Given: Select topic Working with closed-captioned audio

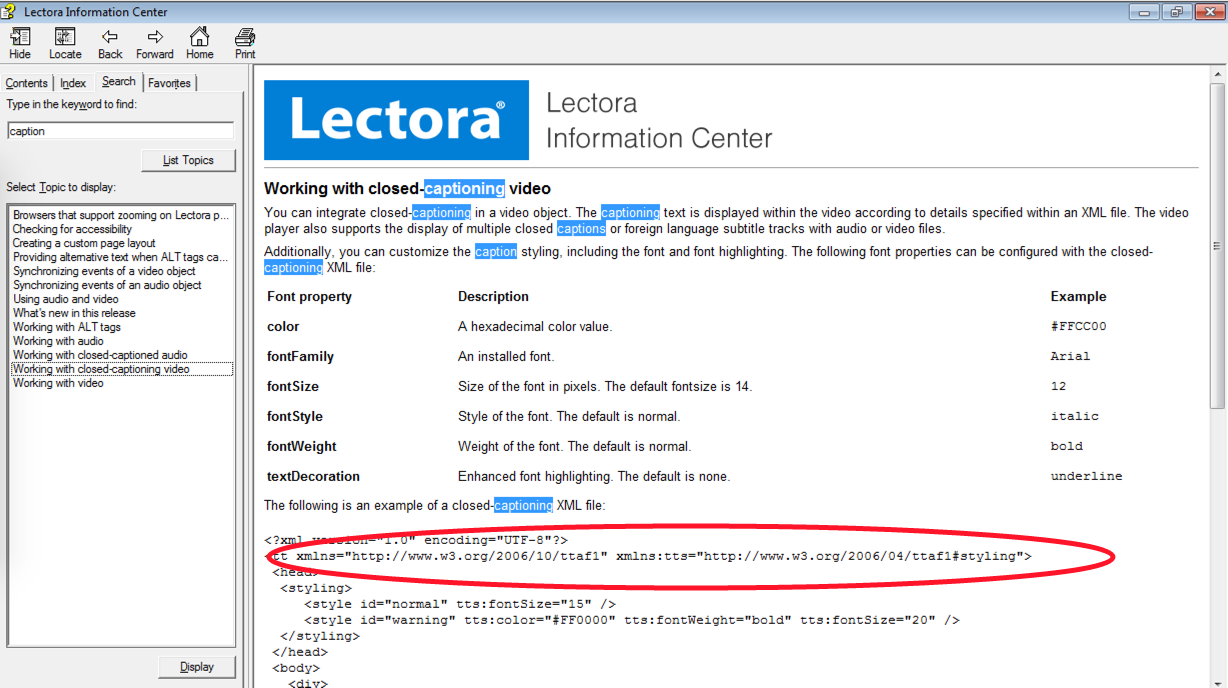Looking at the screenshot, I should point(100,355).
